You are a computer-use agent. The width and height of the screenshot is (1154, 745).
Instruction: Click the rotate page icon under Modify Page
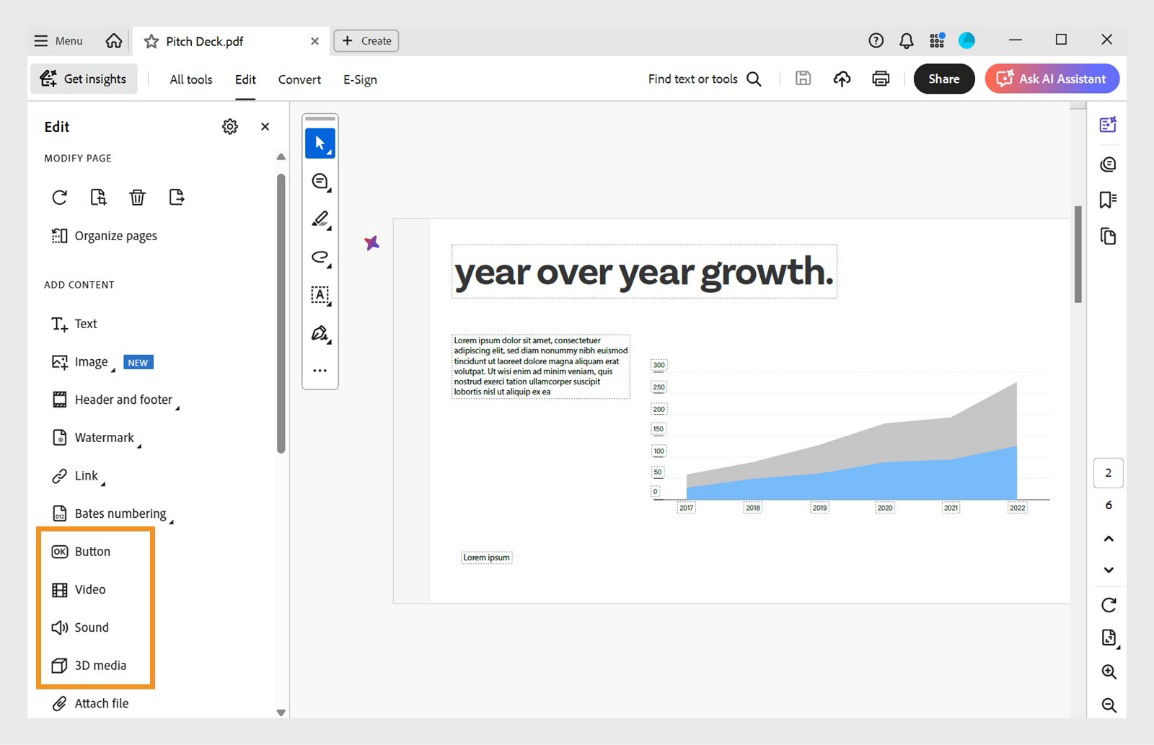(x=60, y=197)
